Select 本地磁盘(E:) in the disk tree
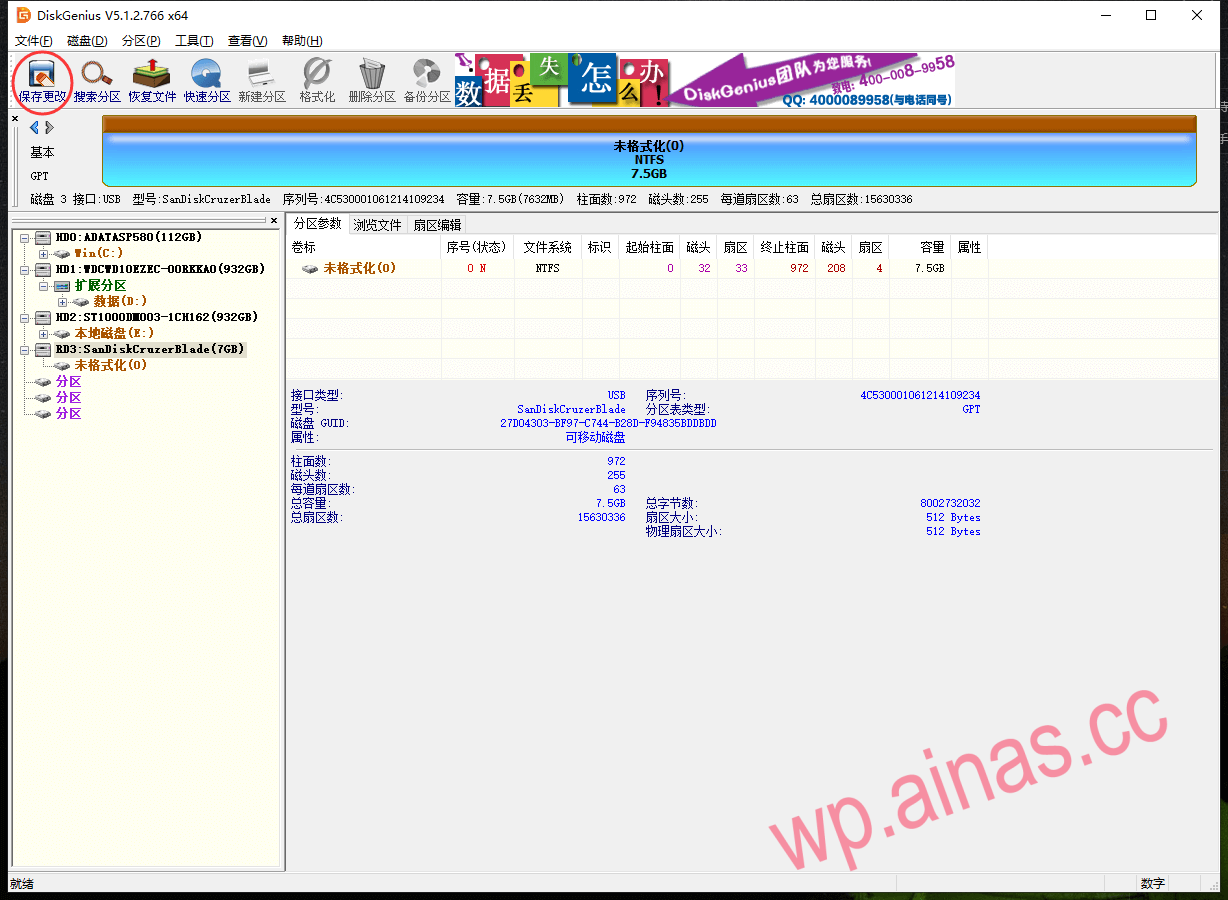The width and height of the screenshot is (1228, 900). (x=114, y=334)
